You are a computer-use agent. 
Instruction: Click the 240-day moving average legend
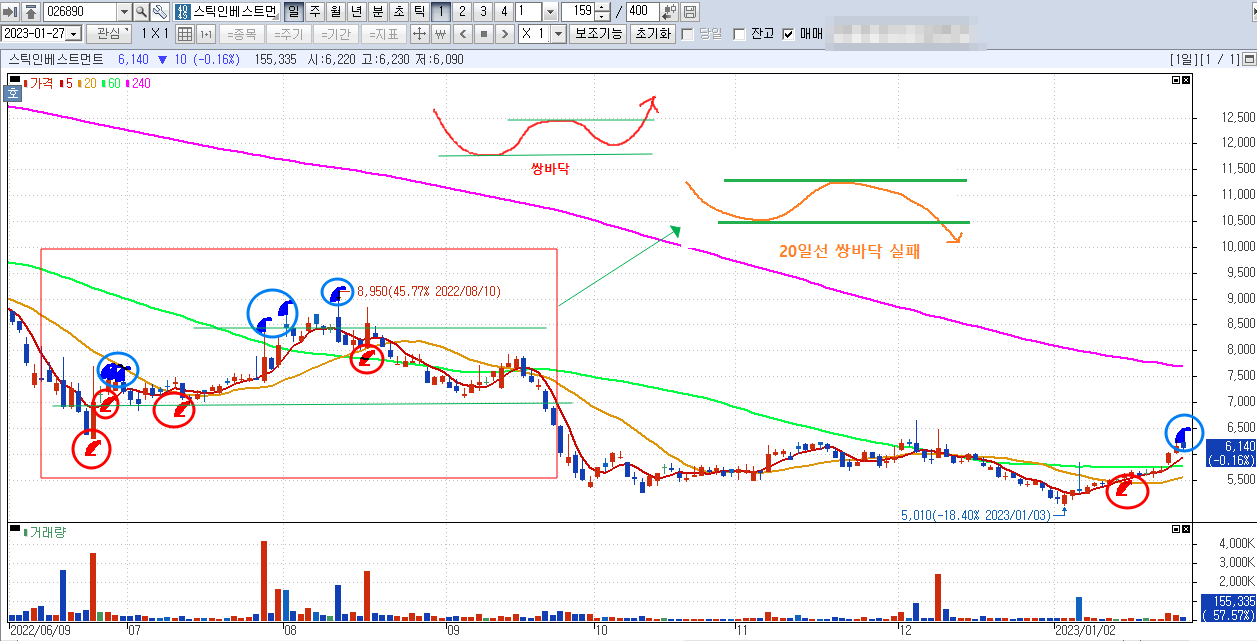138,83
